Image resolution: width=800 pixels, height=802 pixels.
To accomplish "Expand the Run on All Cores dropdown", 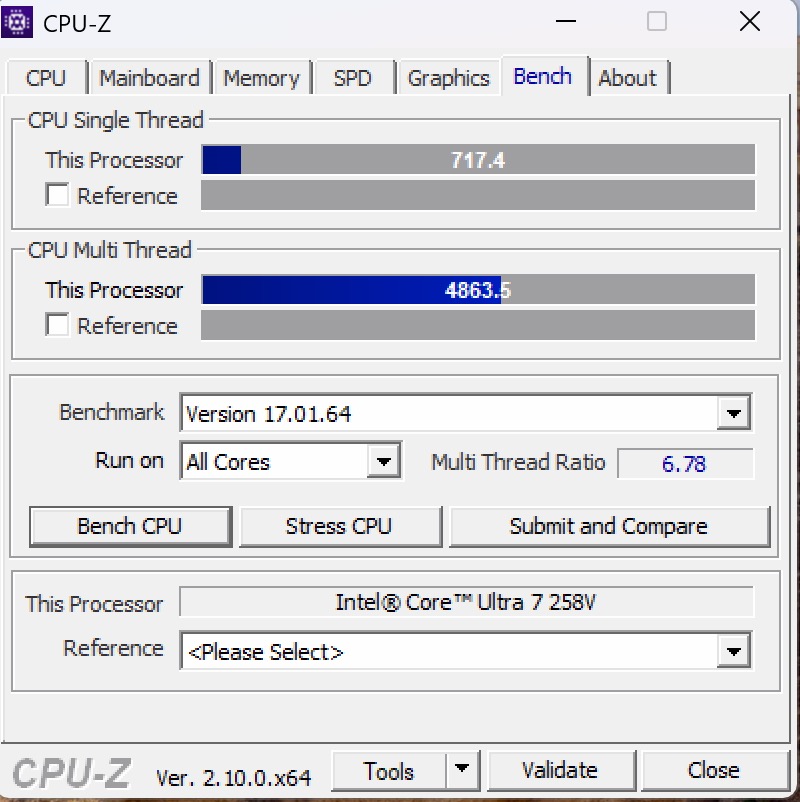I will (383, 461).
